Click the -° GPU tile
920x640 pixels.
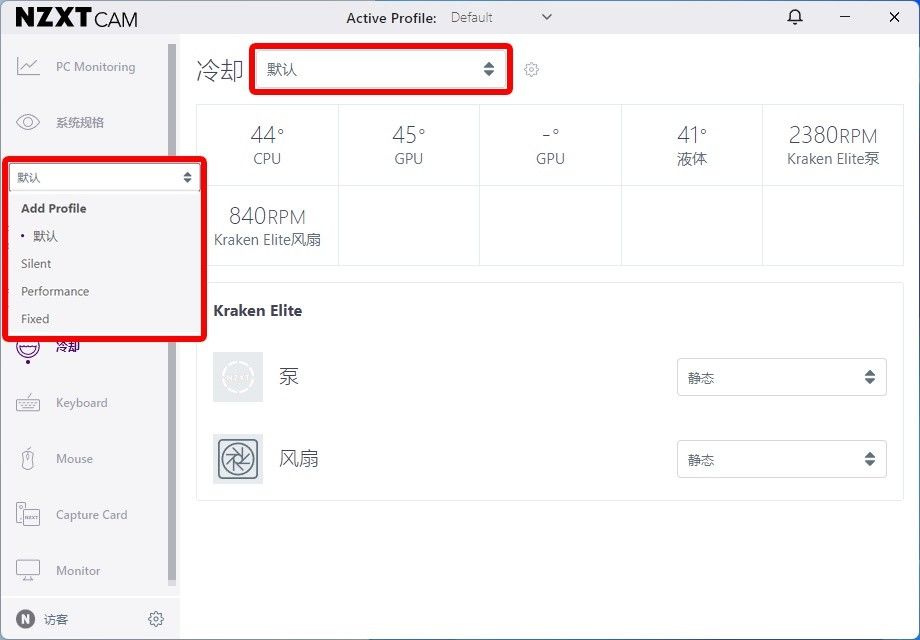pos(550,145)
